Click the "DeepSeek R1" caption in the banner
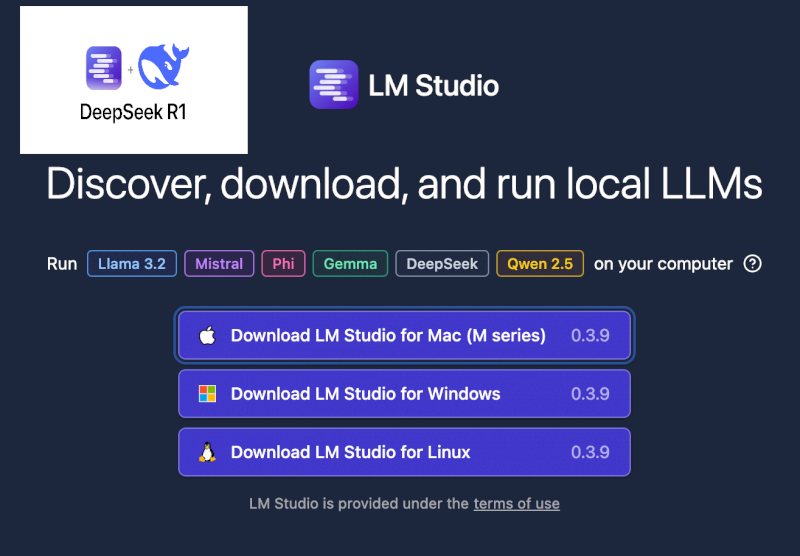The width and height of the screenshot is (800, 556). click(133, 112)
